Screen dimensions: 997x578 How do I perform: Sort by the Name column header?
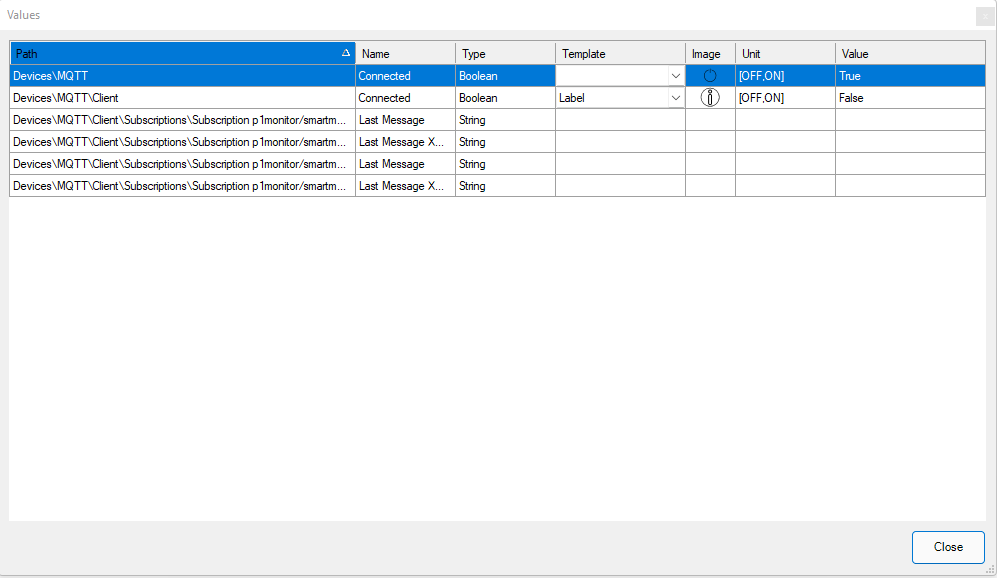(x=405, y=54)
